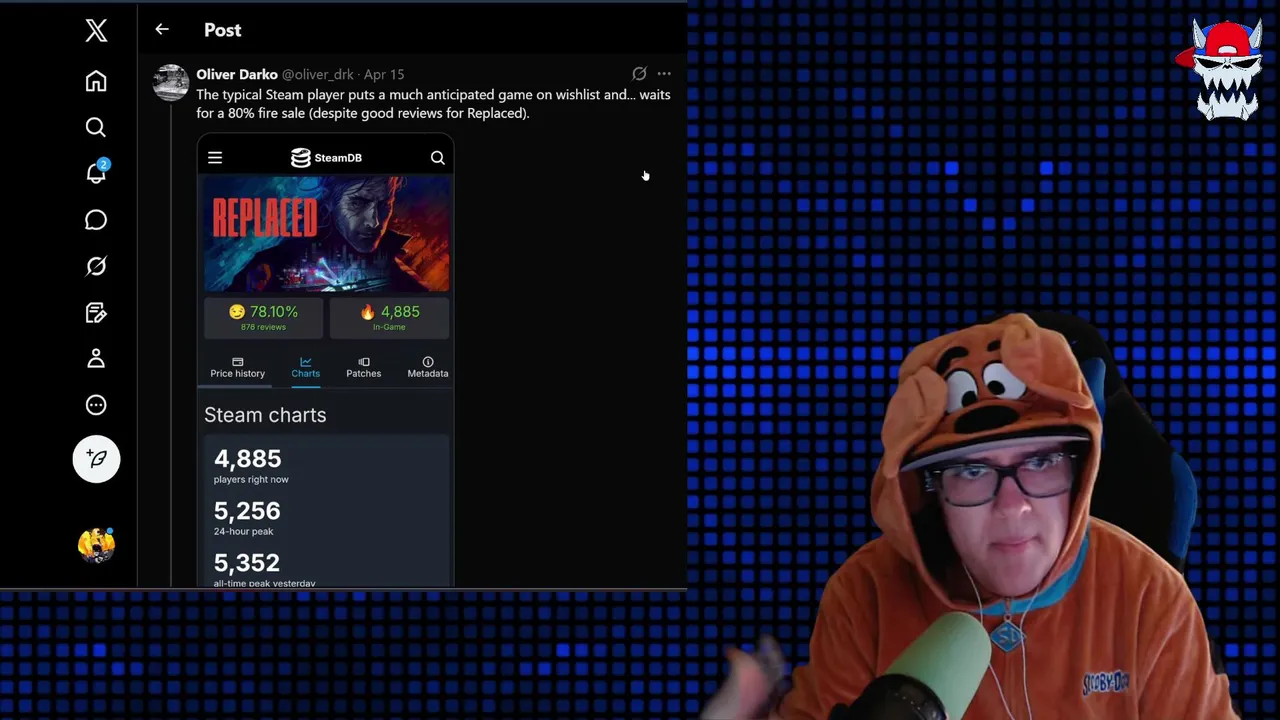Switch to the Patches tab

click(363, 367)
